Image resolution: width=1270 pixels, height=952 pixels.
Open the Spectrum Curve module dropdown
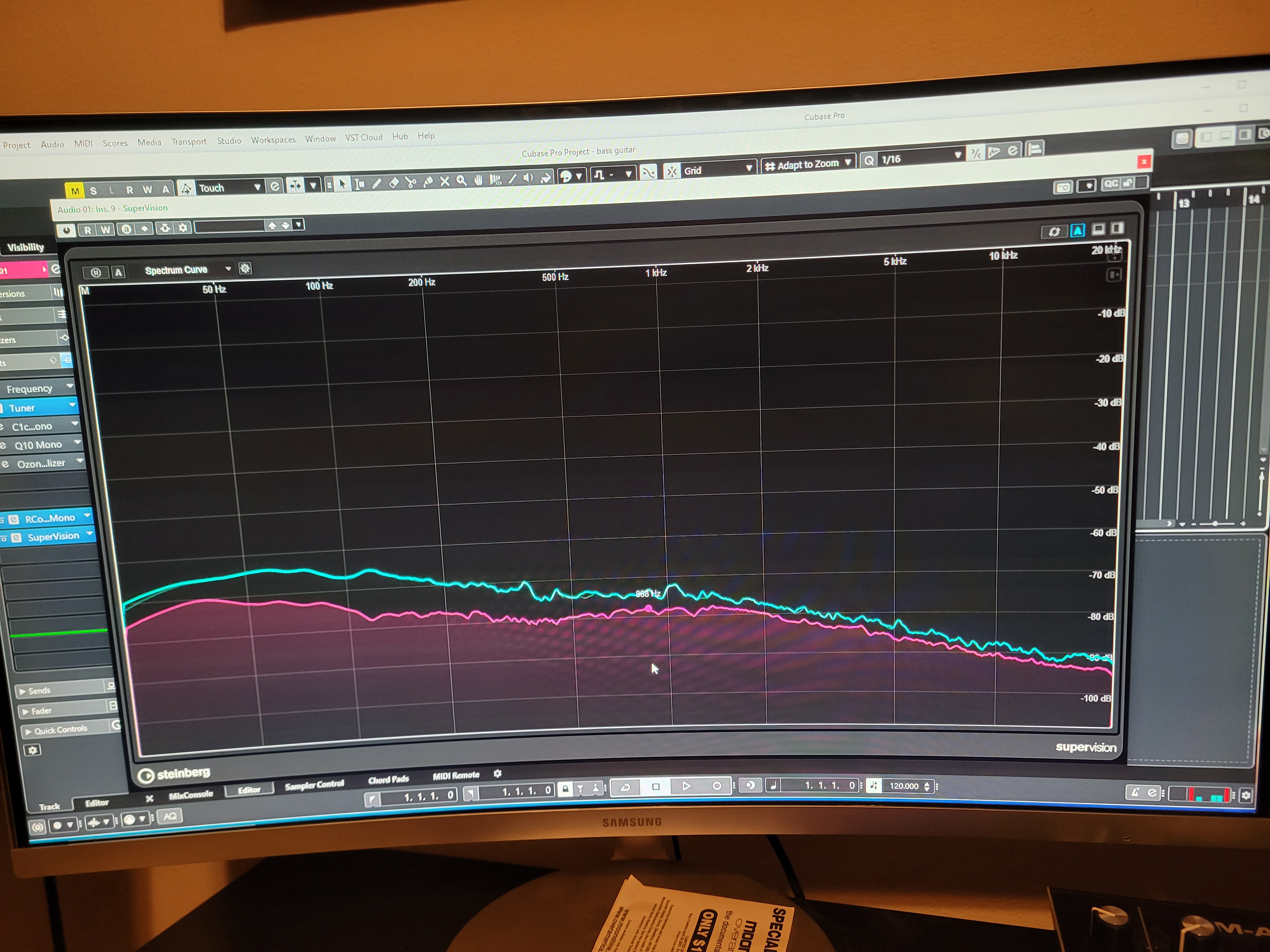[x=187, y=269]
